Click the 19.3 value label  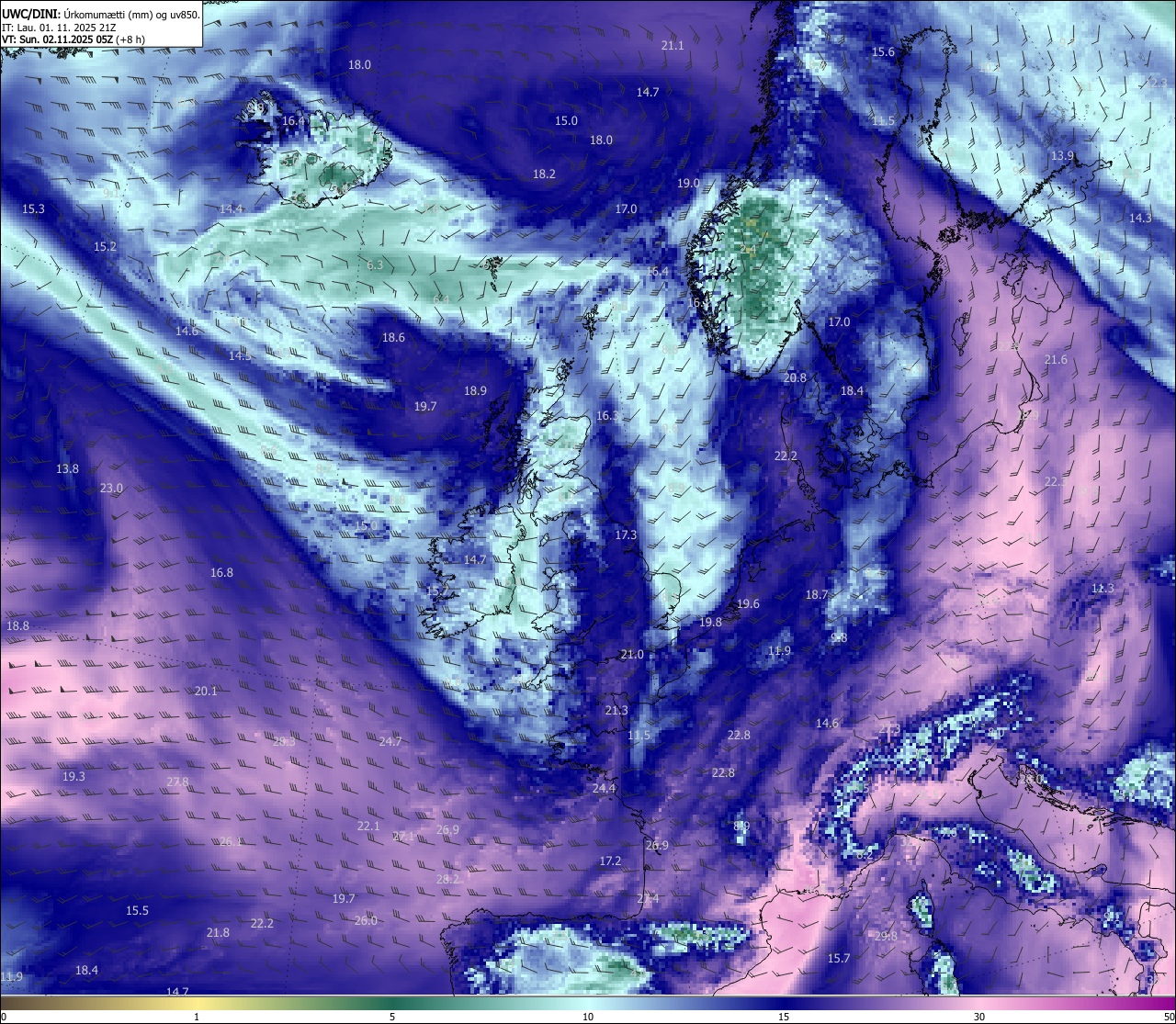point(73,776)
